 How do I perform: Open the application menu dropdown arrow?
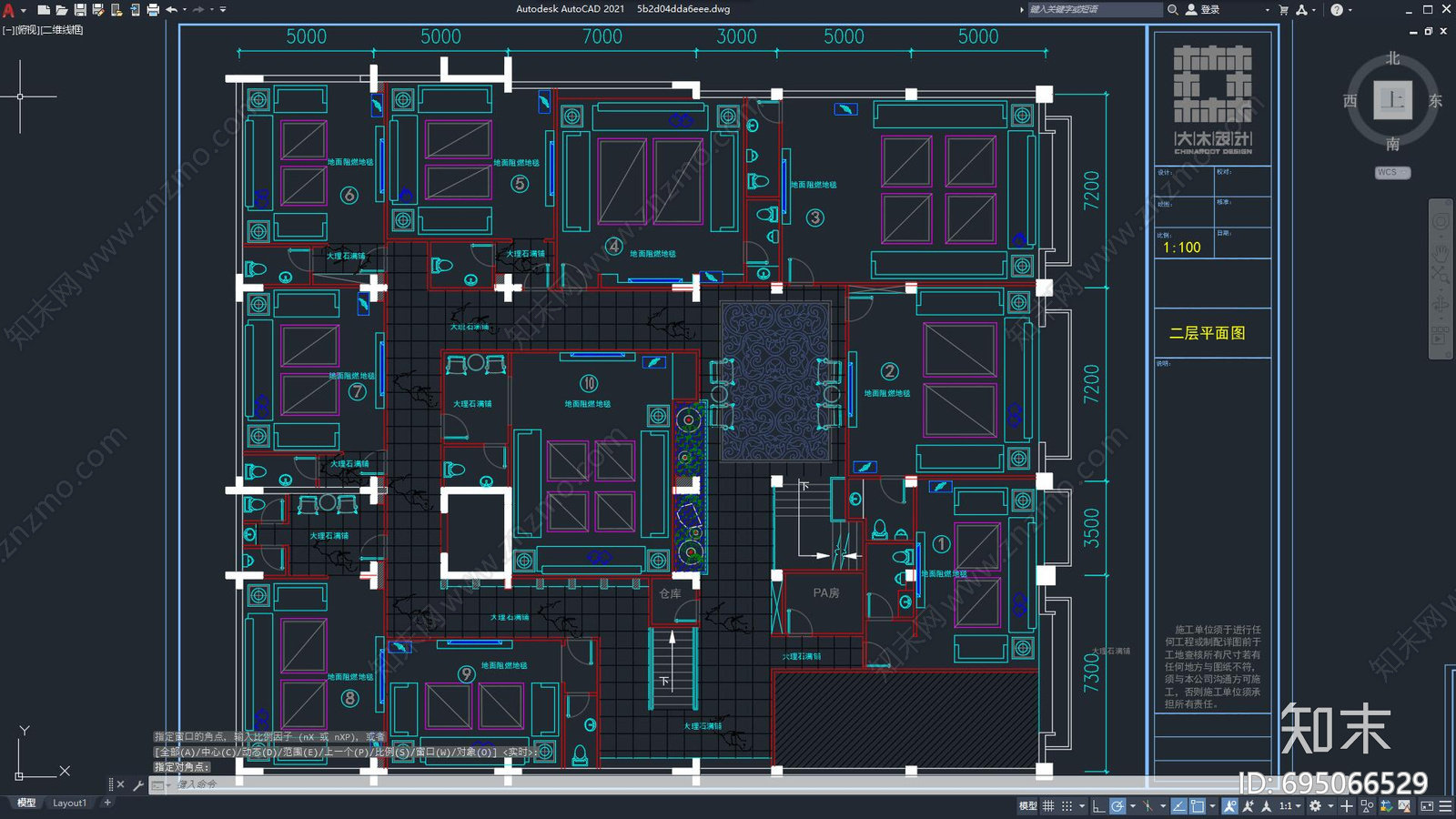coord(24,10)
